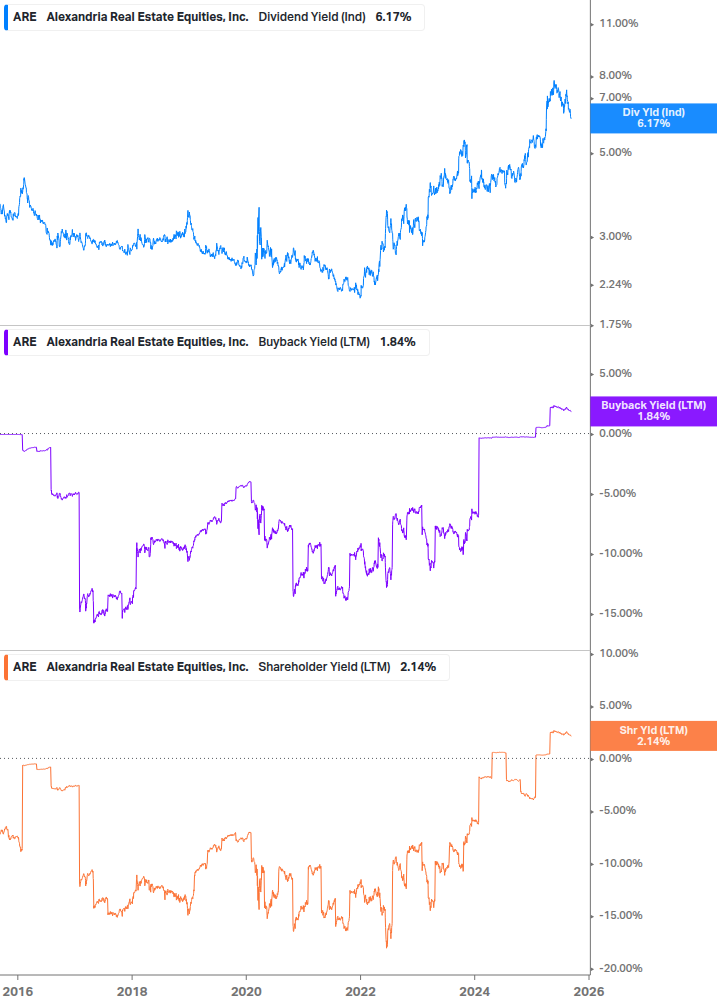Viewport: 717px width, 1005px height.
Task: Click the 7.00% tick on the dividend yield axis
Action: [615, 97]
